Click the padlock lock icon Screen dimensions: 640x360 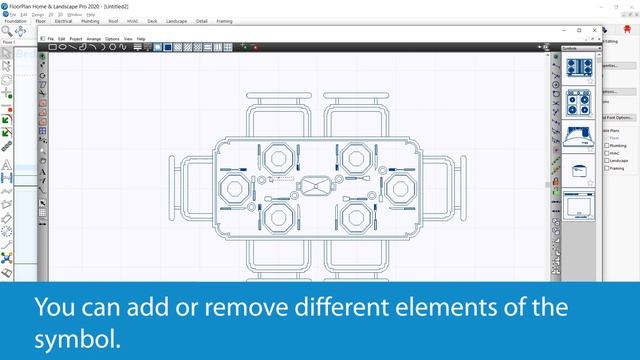pyautogui.click(x=556, y=182)
